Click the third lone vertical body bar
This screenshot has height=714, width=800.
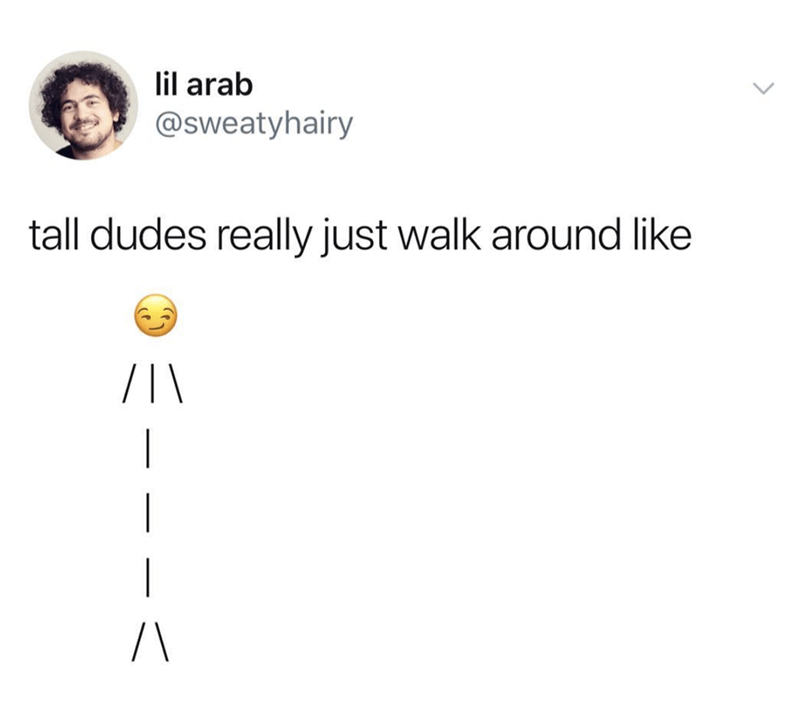tap(147, 577)
